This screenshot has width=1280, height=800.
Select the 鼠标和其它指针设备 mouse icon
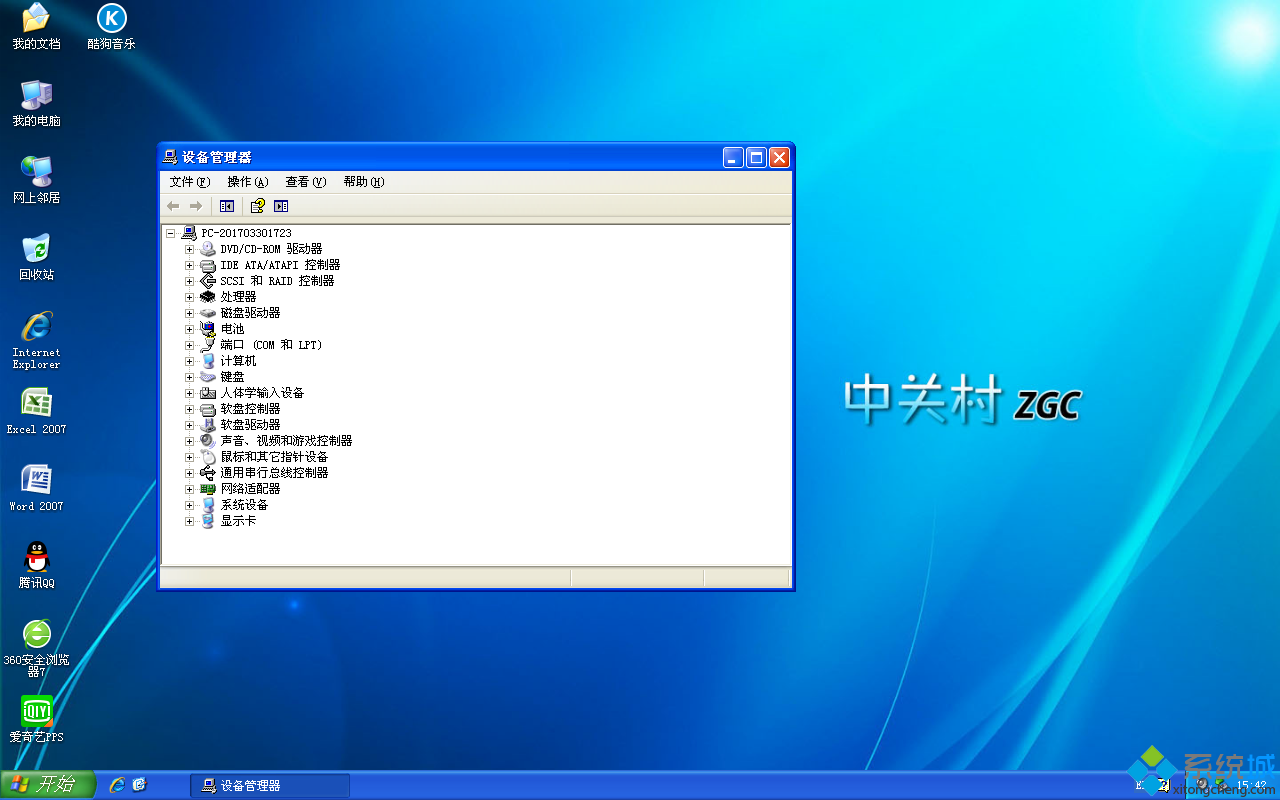[208, 457]
